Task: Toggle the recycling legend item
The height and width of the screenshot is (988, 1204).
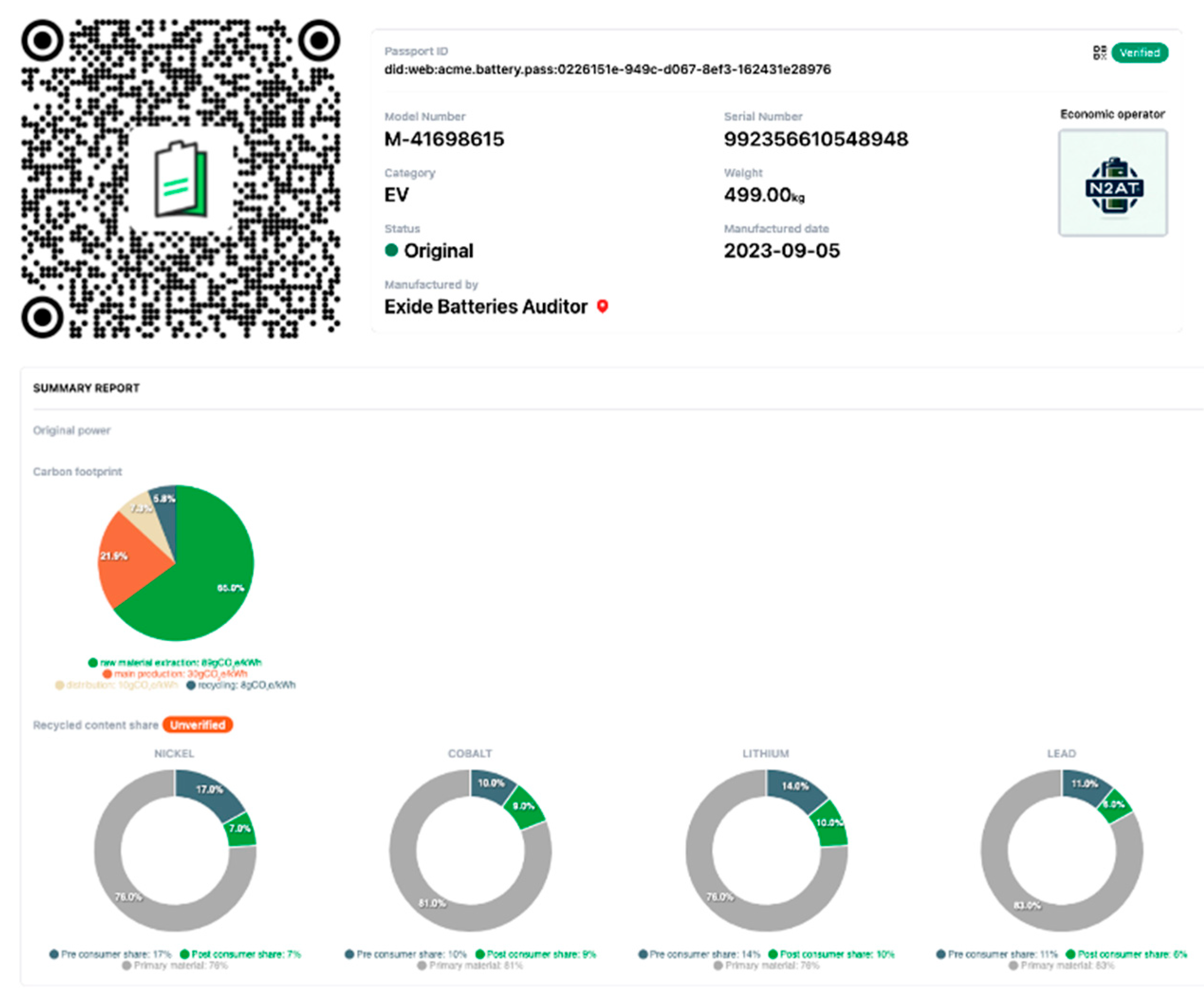Action: pos(241,685)
